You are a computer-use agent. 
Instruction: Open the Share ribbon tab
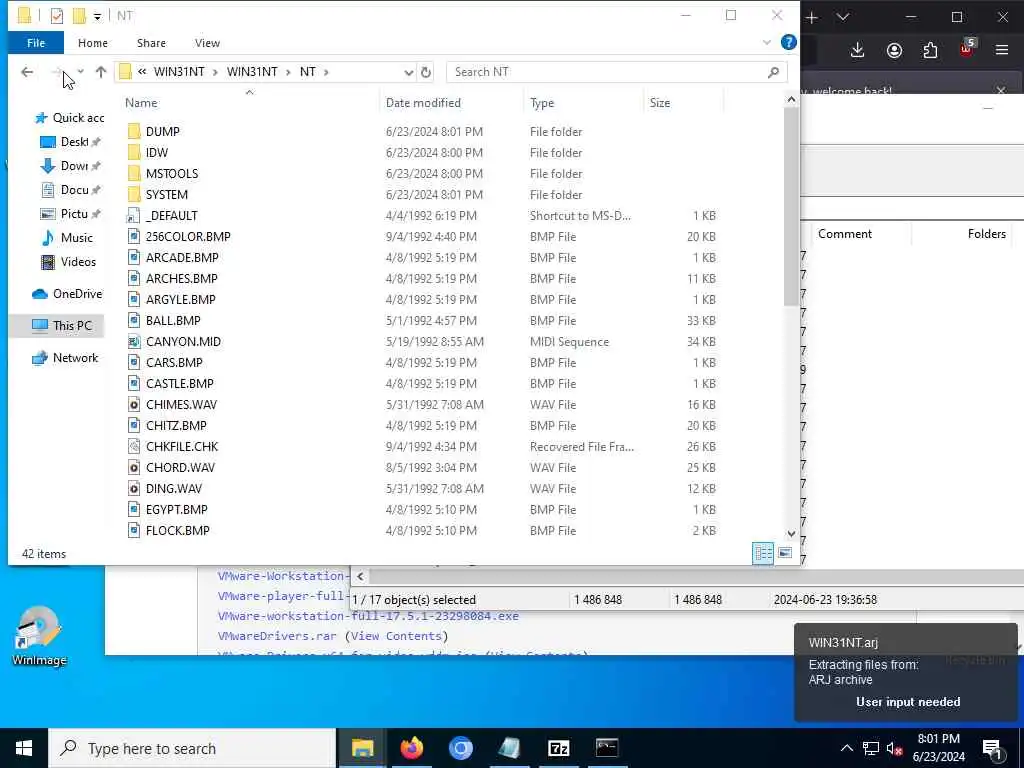coord(151,42)
